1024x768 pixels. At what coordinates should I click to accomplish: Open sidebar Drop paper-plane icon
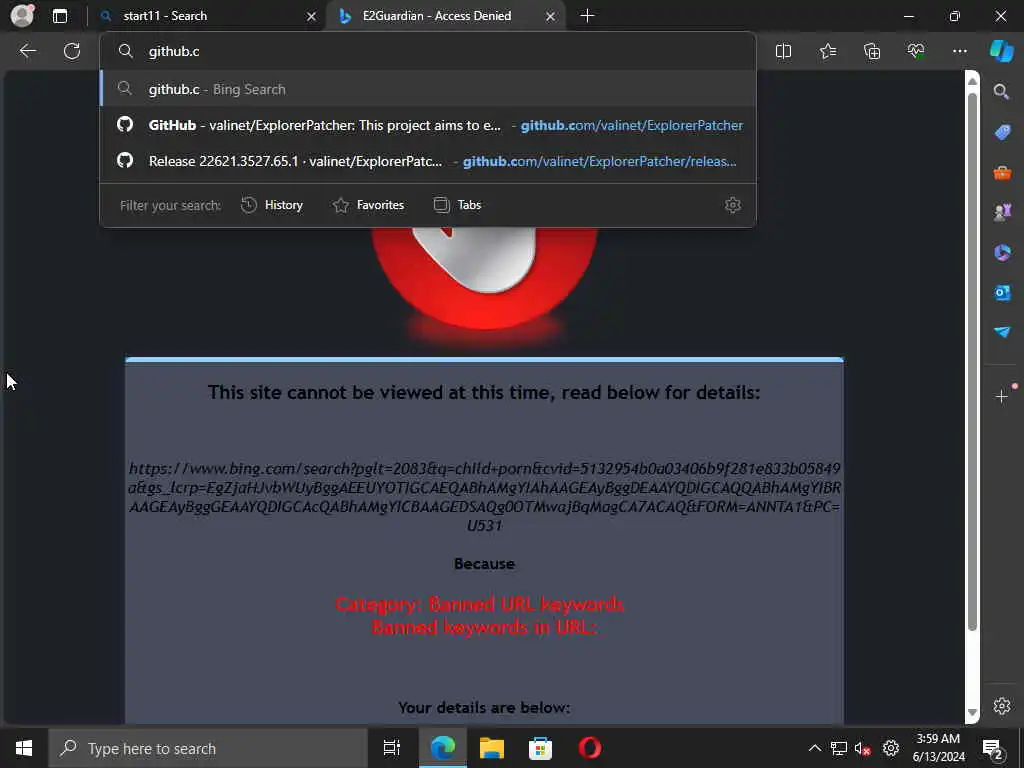coord(1002,332)
